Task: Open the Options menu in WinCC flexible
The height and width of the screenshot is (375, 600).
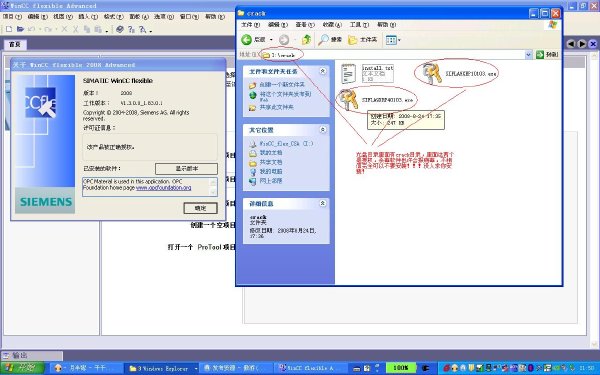Action: (x=163, y=17)
